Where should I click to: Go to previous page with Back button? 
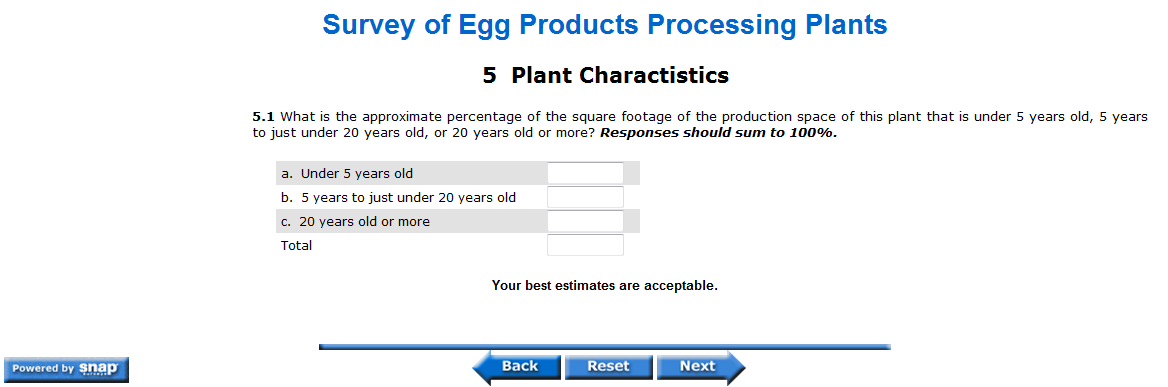click(x=516, y=367)
